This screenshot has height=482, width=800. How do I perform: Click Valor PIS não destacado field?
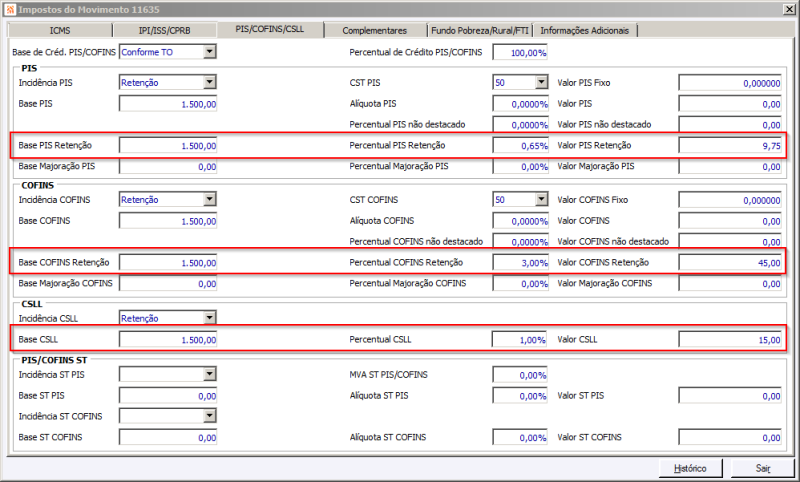(x=730, y=124)
